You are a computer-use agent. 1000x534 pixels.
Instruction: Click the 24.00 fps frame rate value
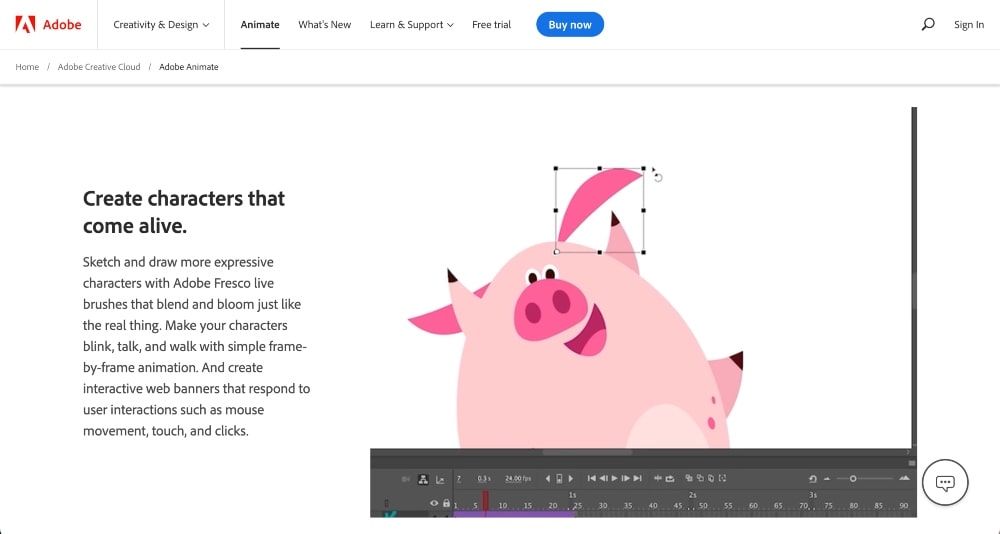click(518, 478)
